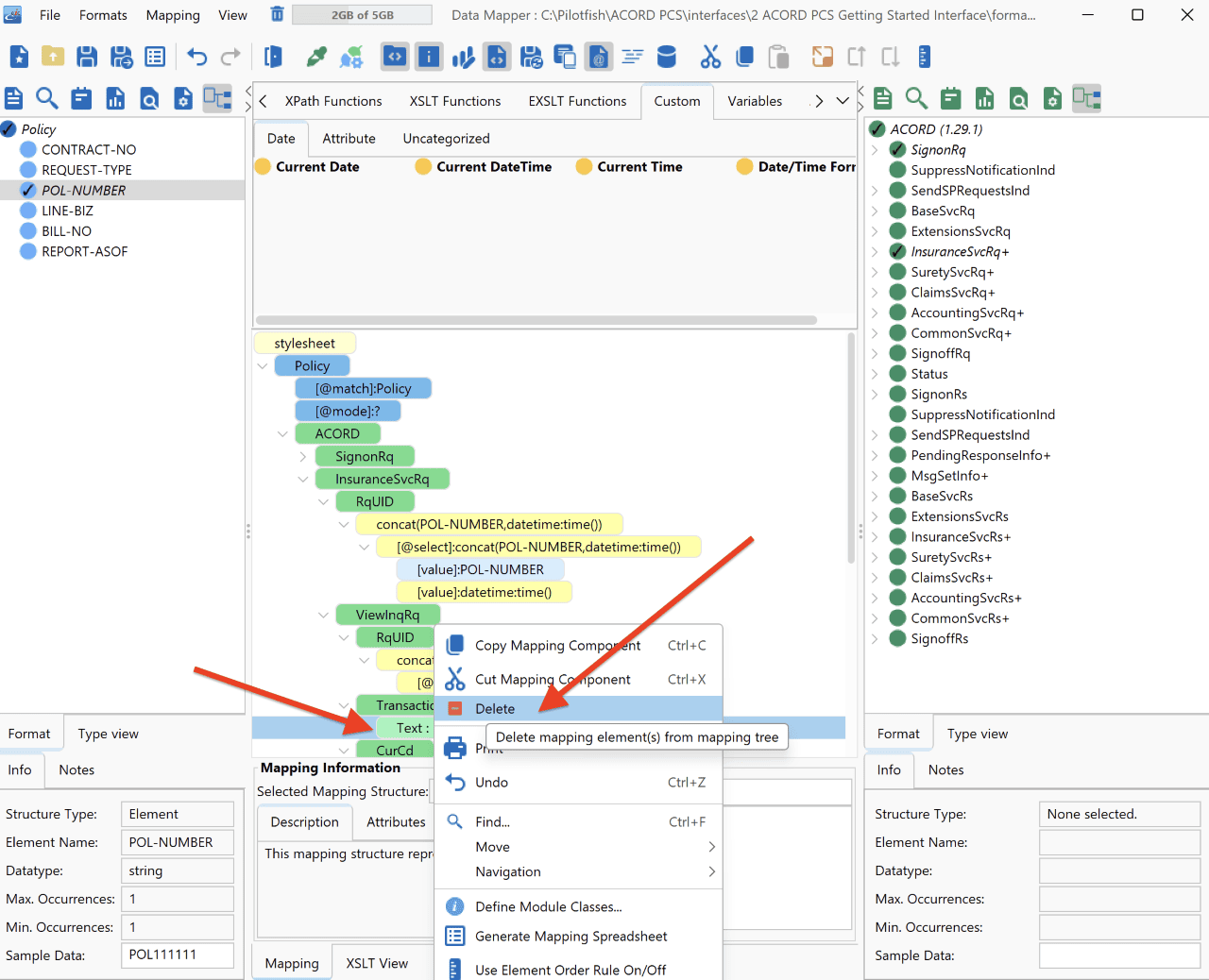Expand the ClaimsSvcRq+ target node
The image size is (1209, 980).
tap(875, 293)
